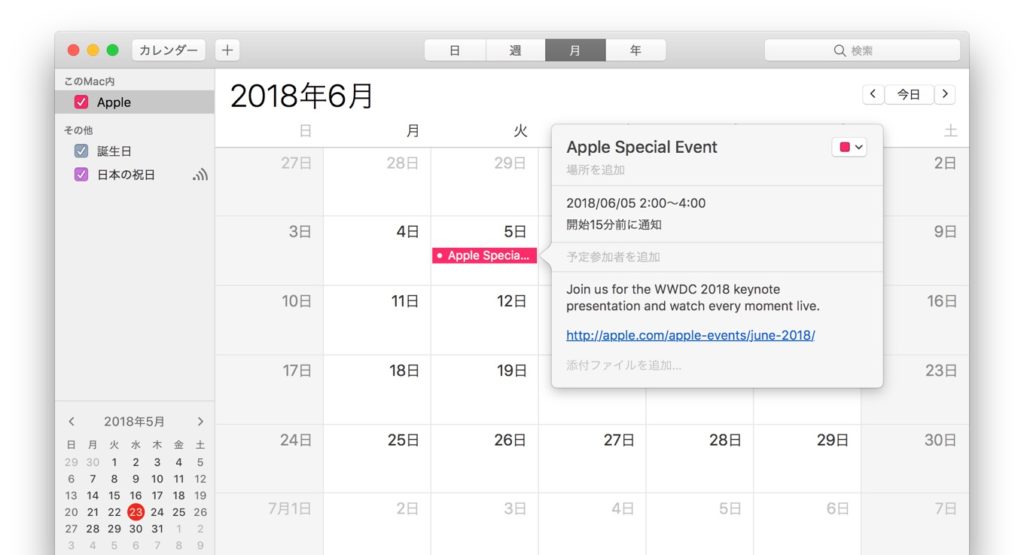Screen dimensions: 1024x555
Task: Click the magnifying glass search icon
Action: tap(840, 50)
